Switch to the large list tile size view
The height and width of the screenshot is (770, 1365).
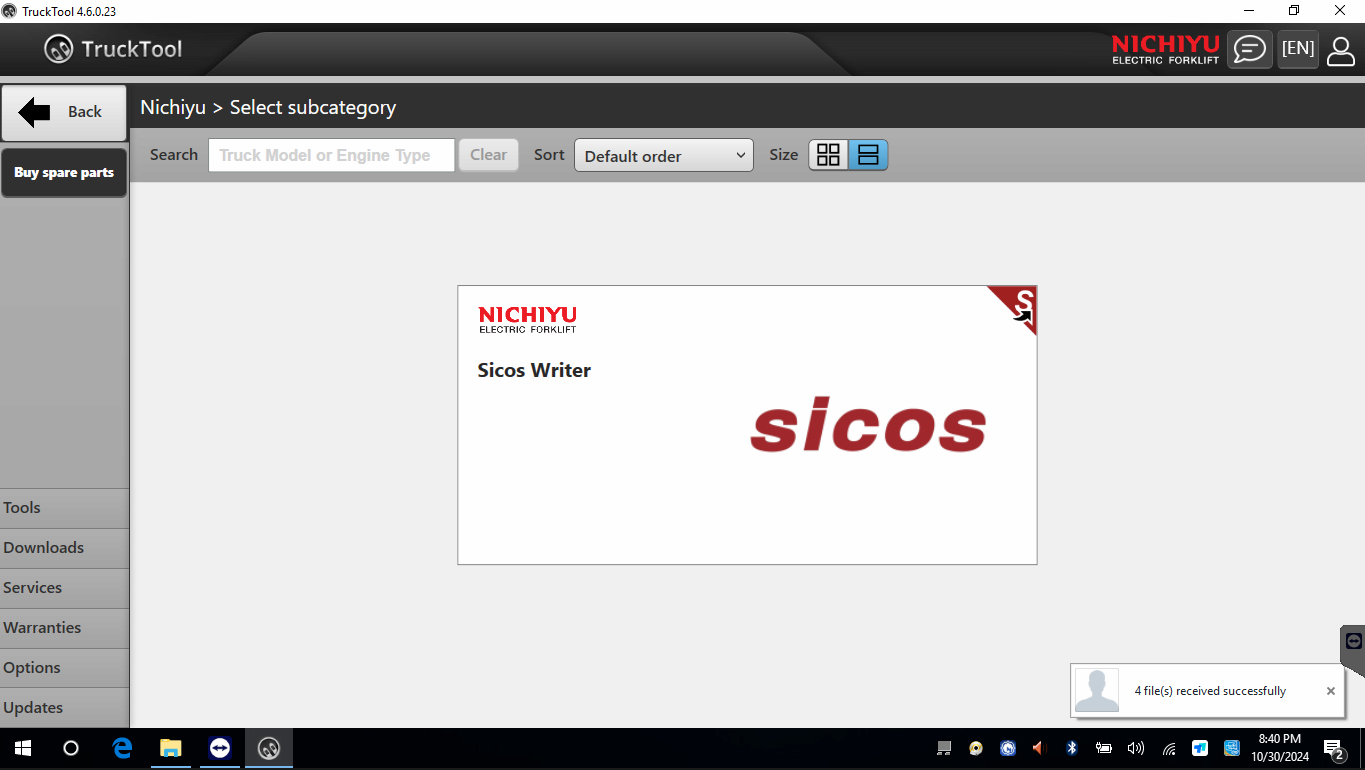868,155
